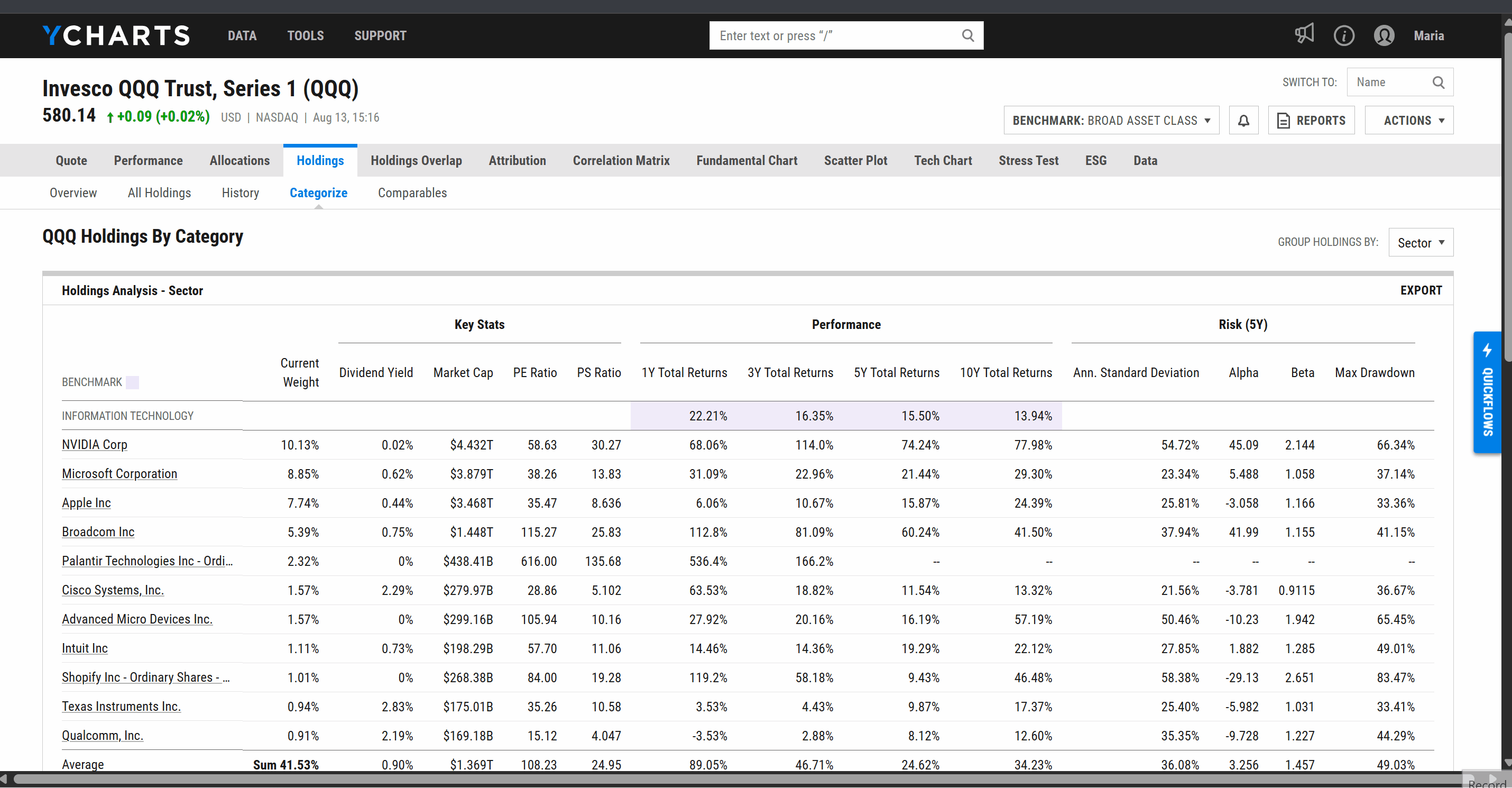Click the Ann. Standard Deviation header

pyautogui.click(x=1136, y=372)
